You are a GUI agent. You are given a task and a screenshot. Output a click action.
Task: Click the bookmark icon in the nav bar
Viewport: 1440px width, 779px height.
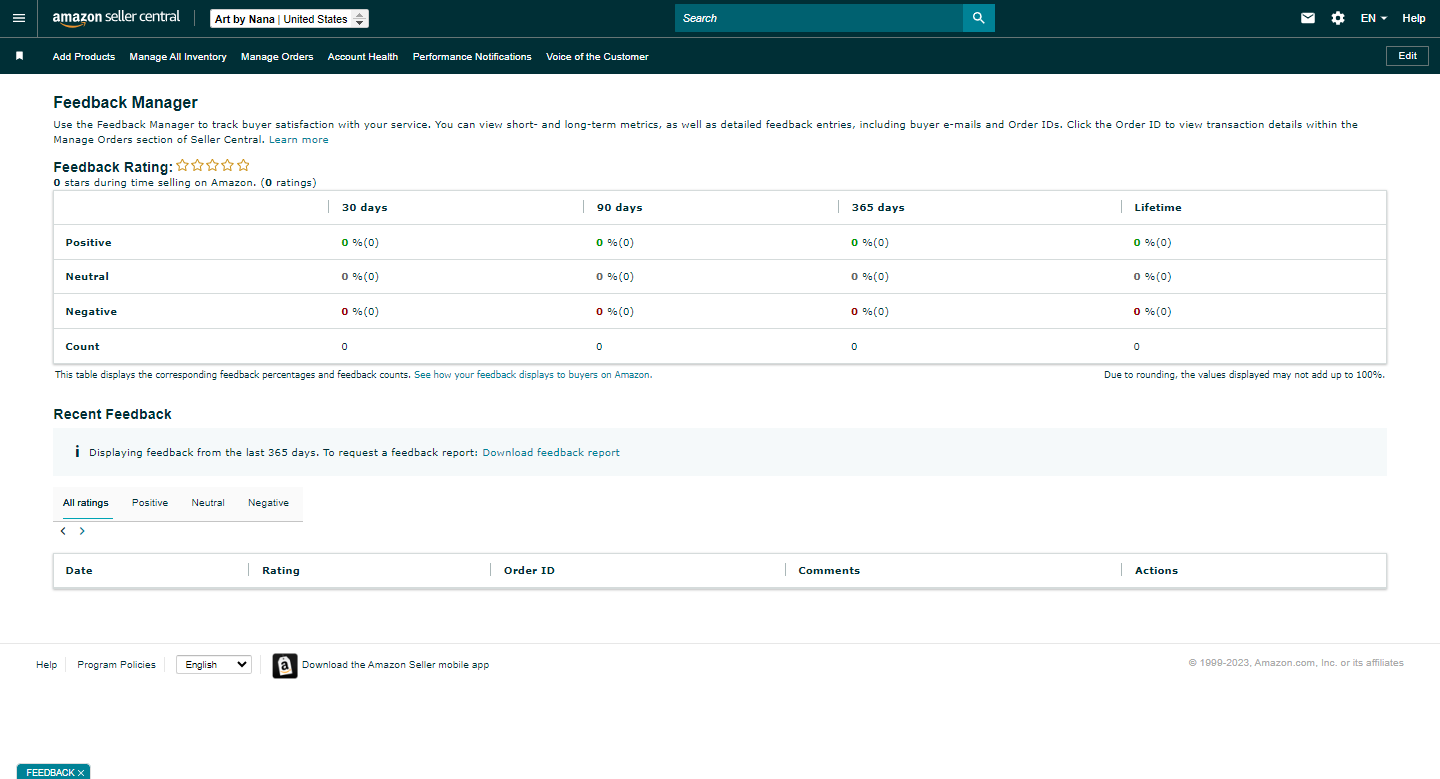19,57
